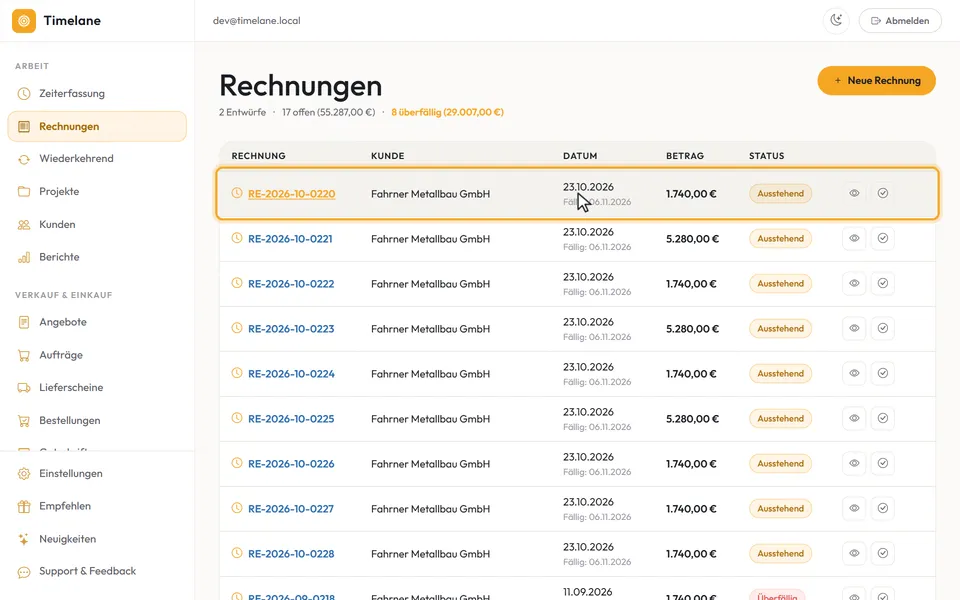Click the '8 überfällig (29.007,00 €)' summary
The width and height of the screenshot is (960, 600).
click(x=448, y=113)
